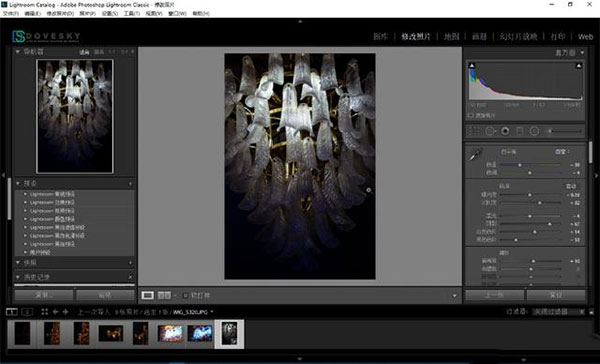This screenshot has width=600, height=364.
Task: Add a new preset with plus icon
Action: [x=130, y=184]
